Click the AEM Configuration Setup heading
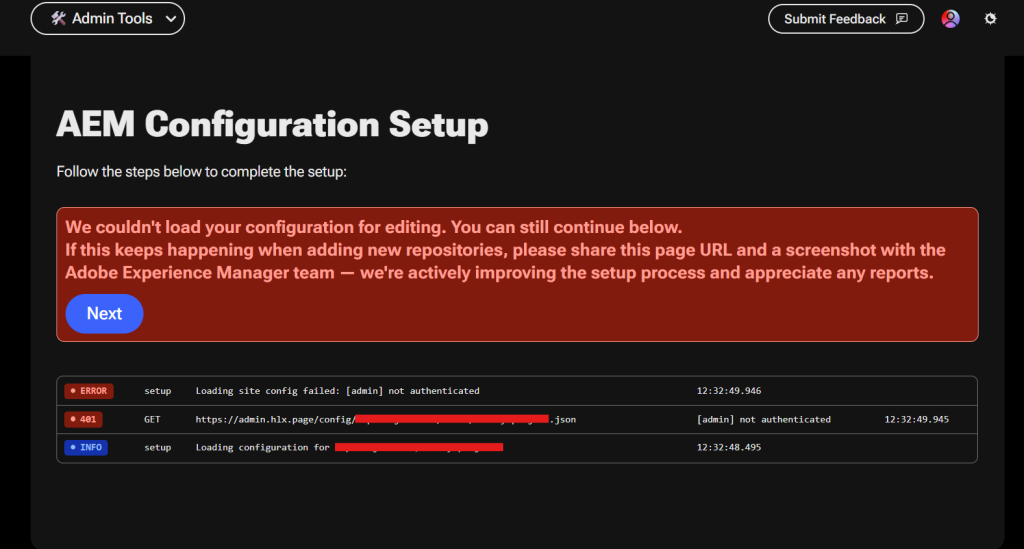Screen dimensions: 1024x549 pos(272,125)
